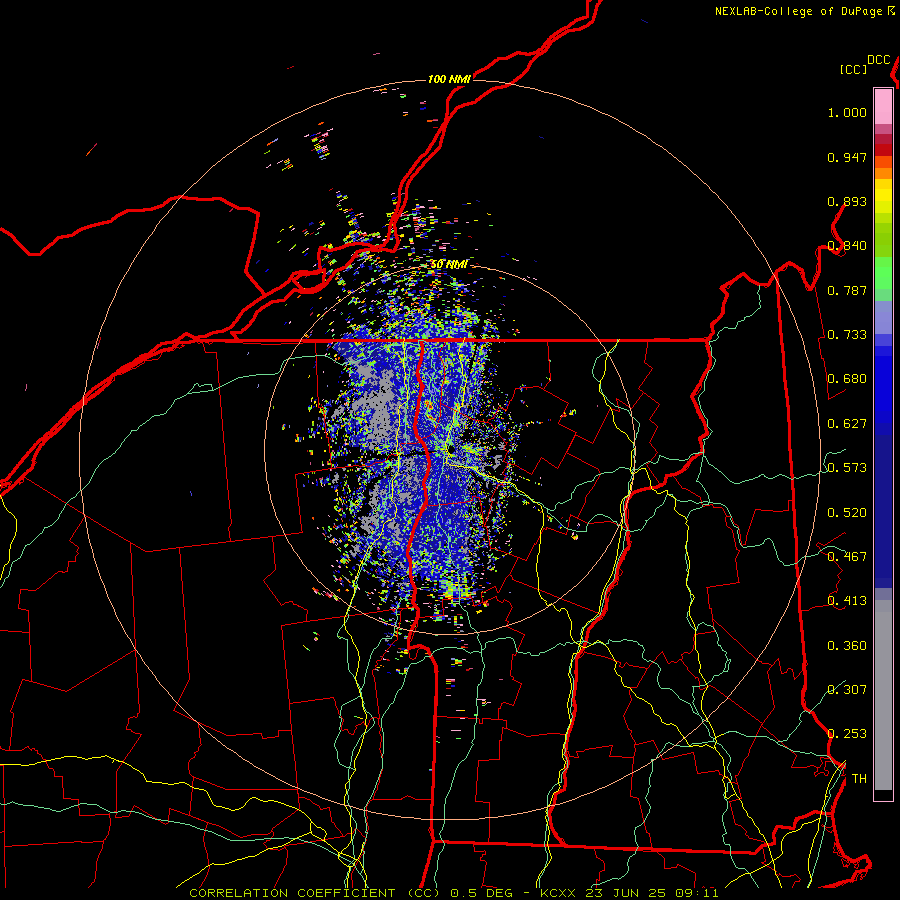Click the [CC] units label above the legend
Viewport: 900px width, 900px height.
853,69
